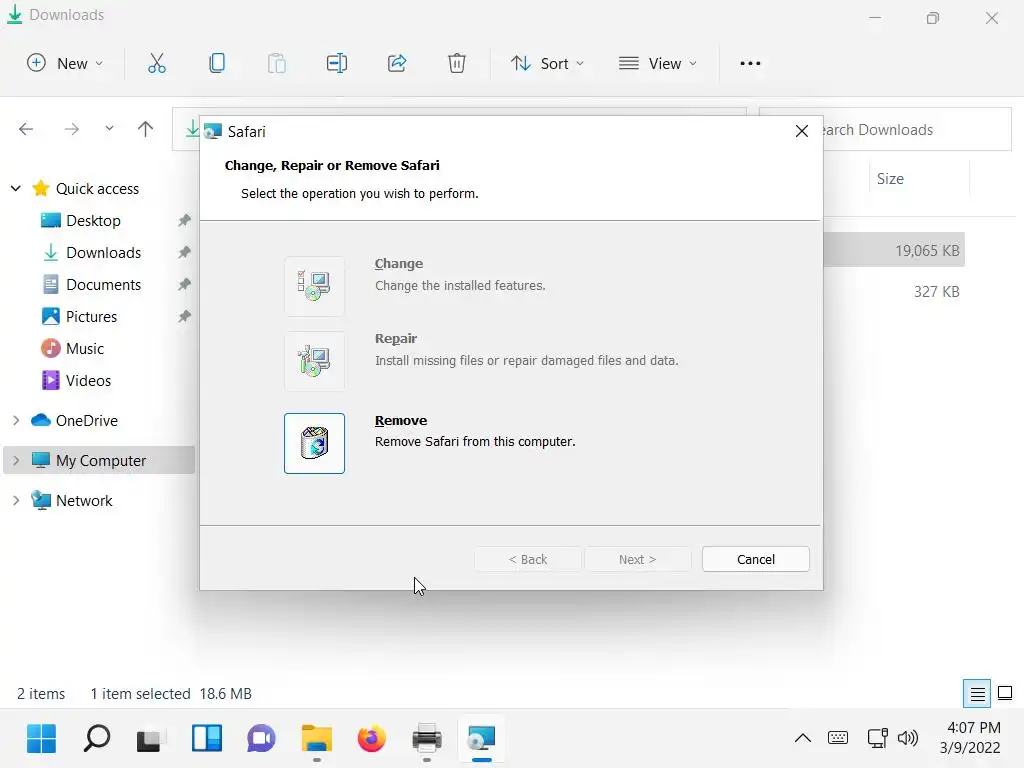1024x768 pixels.
Task: Open the Chat app on taskbar
Action: click(261, 739)
